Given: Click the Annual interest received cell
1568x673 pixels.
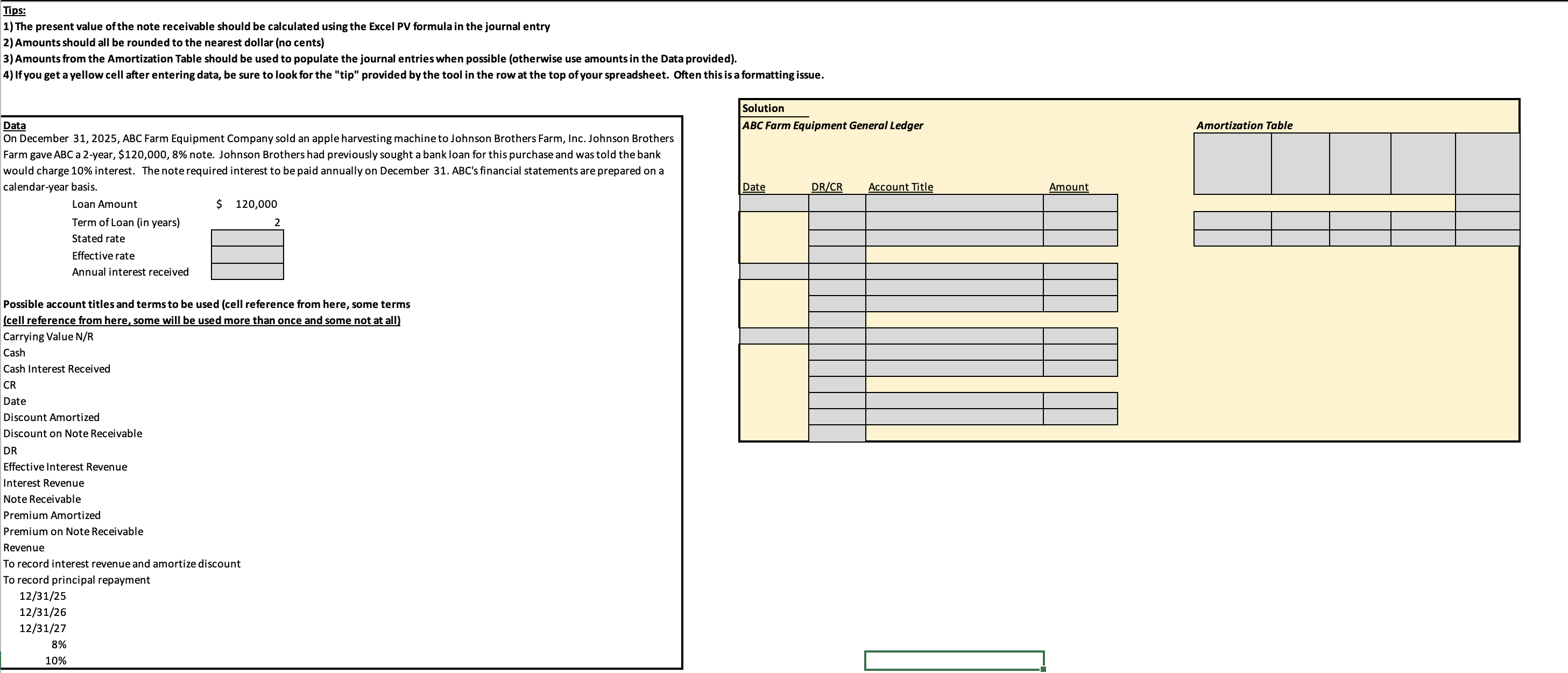Looking at the screenshot, I should [247, 272].
